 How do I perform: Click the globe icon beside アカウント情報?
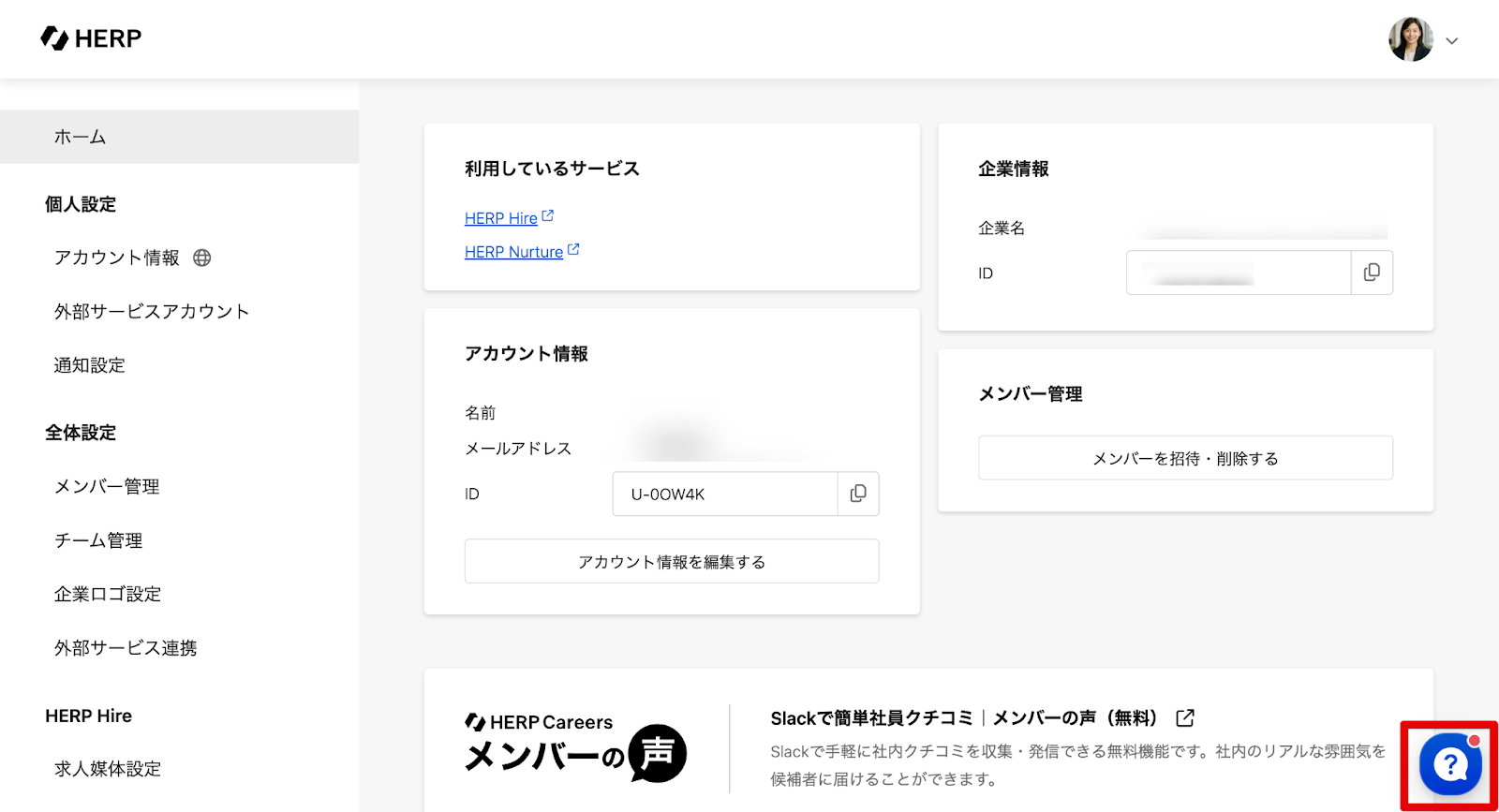tap(202, 258)
